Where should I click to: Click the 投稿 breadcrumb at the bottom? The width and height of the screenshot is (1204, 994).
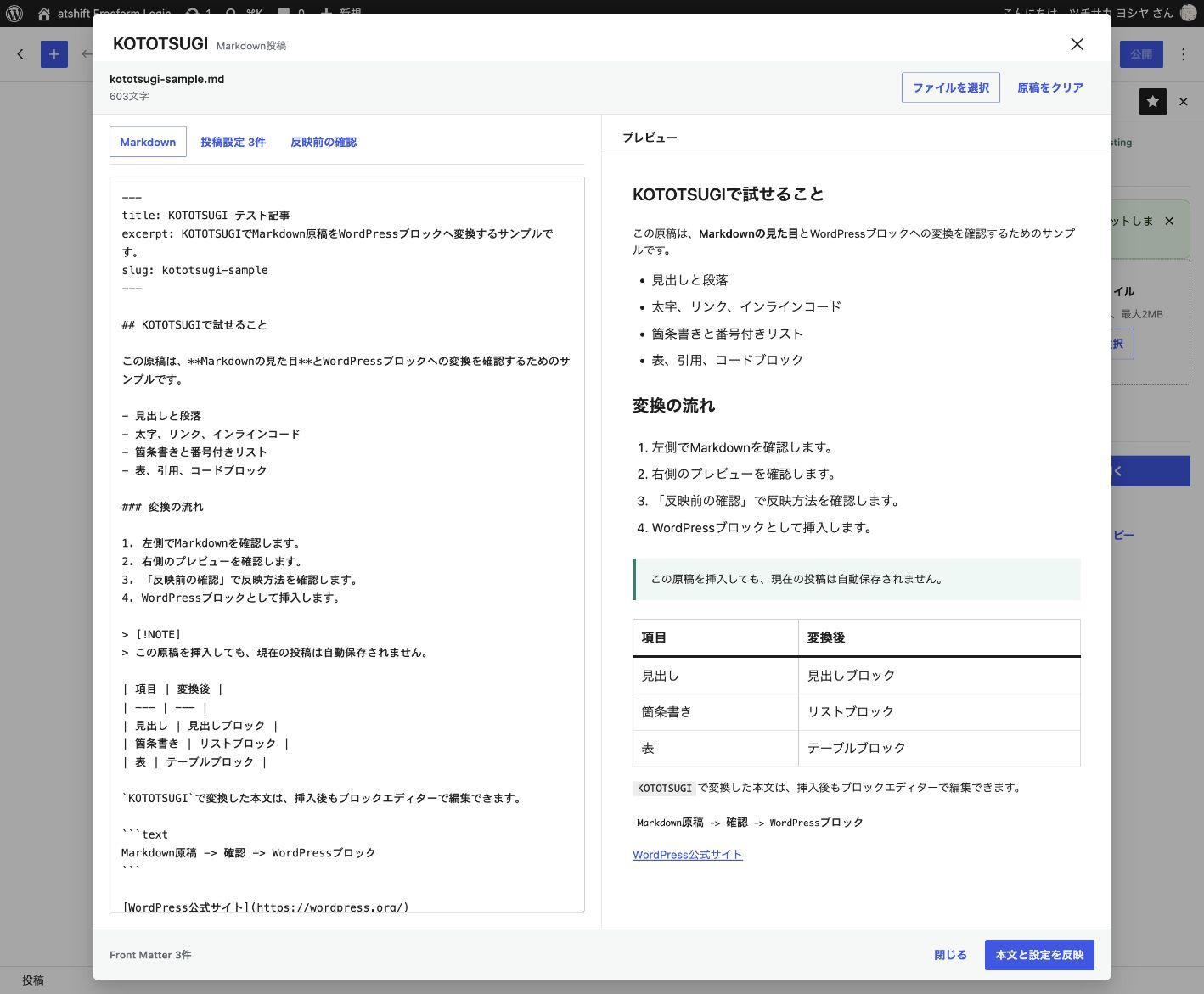[x=33, y=980]
